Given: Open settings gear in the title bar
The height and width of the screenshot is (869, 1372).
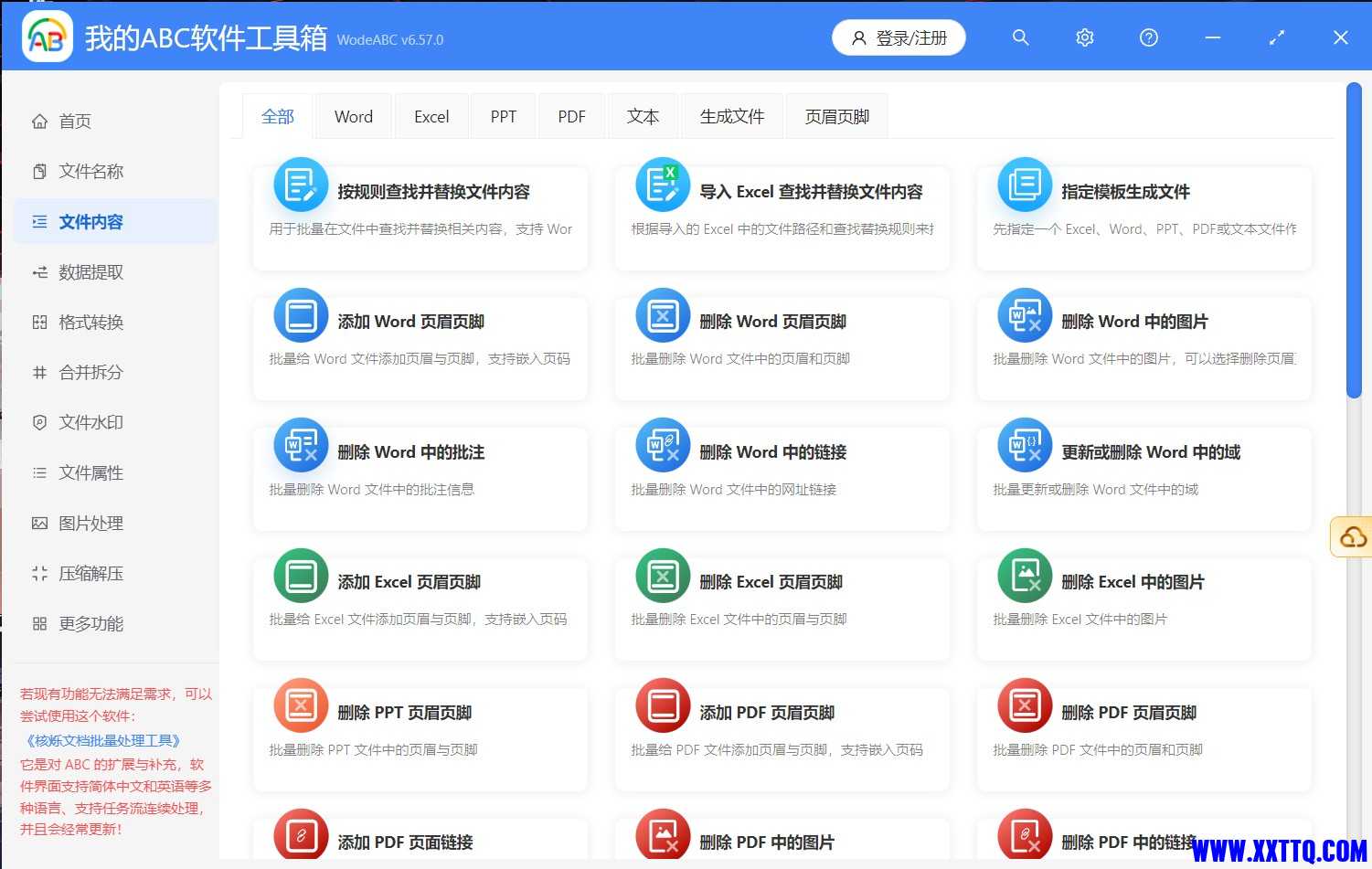Looking at the screenshot, I should (x=1085, y=37).
